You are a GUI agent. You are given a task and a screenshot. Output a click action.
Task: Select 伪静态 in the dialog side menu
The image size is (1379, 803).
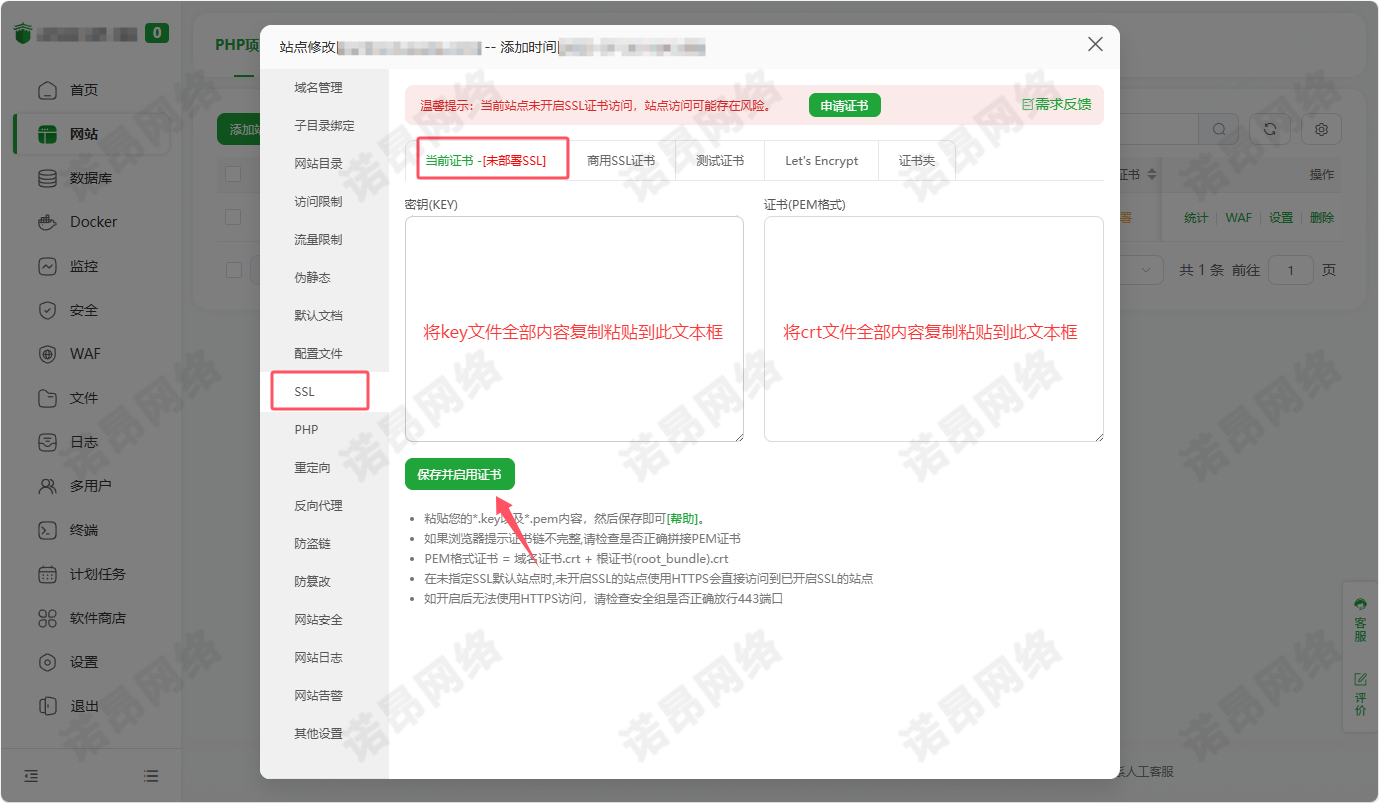312,278
